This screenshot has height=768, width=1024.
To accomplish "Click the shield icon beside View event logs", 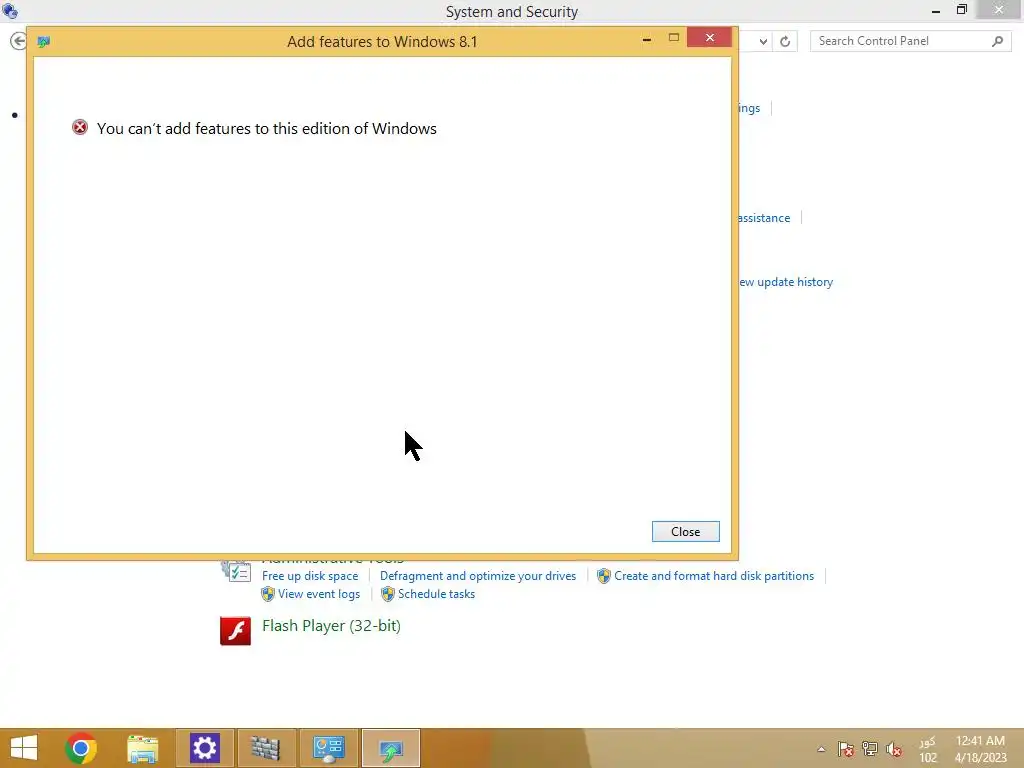I will pos(268,594).
